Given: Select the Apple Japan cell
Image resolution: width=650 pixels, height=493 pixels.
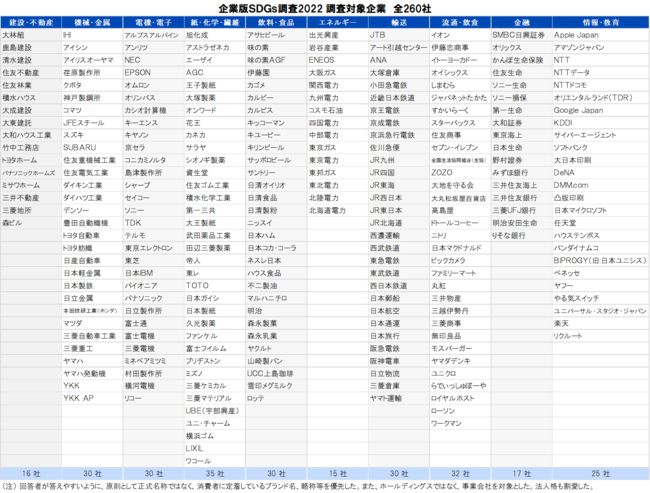Looking at the screenshot, I should point(601,35).
